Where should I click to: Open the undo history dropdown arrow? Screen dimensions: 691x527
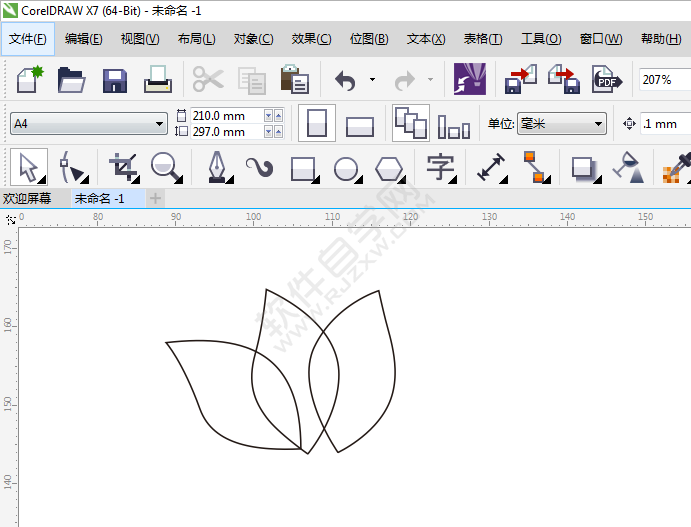click(372, 80)
